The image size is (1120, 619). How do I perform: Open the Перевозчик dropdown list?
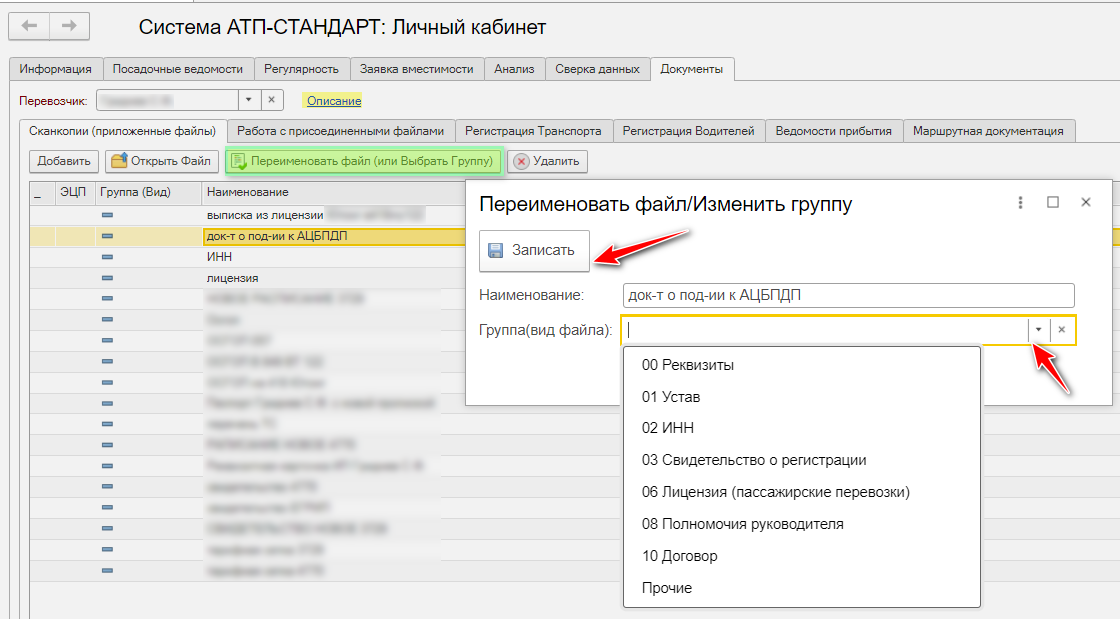coord(249,100)
